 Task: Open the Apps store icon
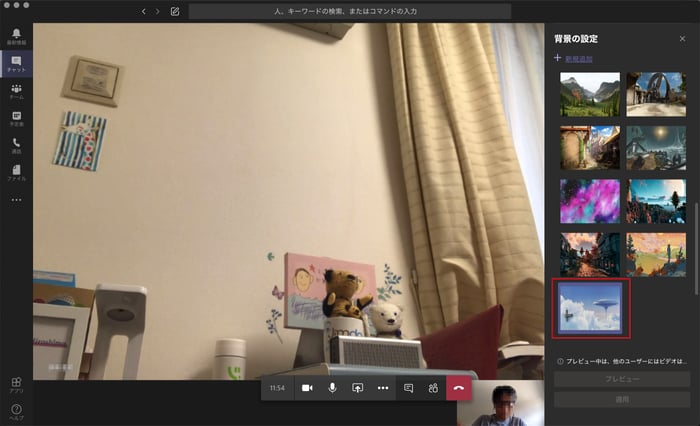click(16, 384)
